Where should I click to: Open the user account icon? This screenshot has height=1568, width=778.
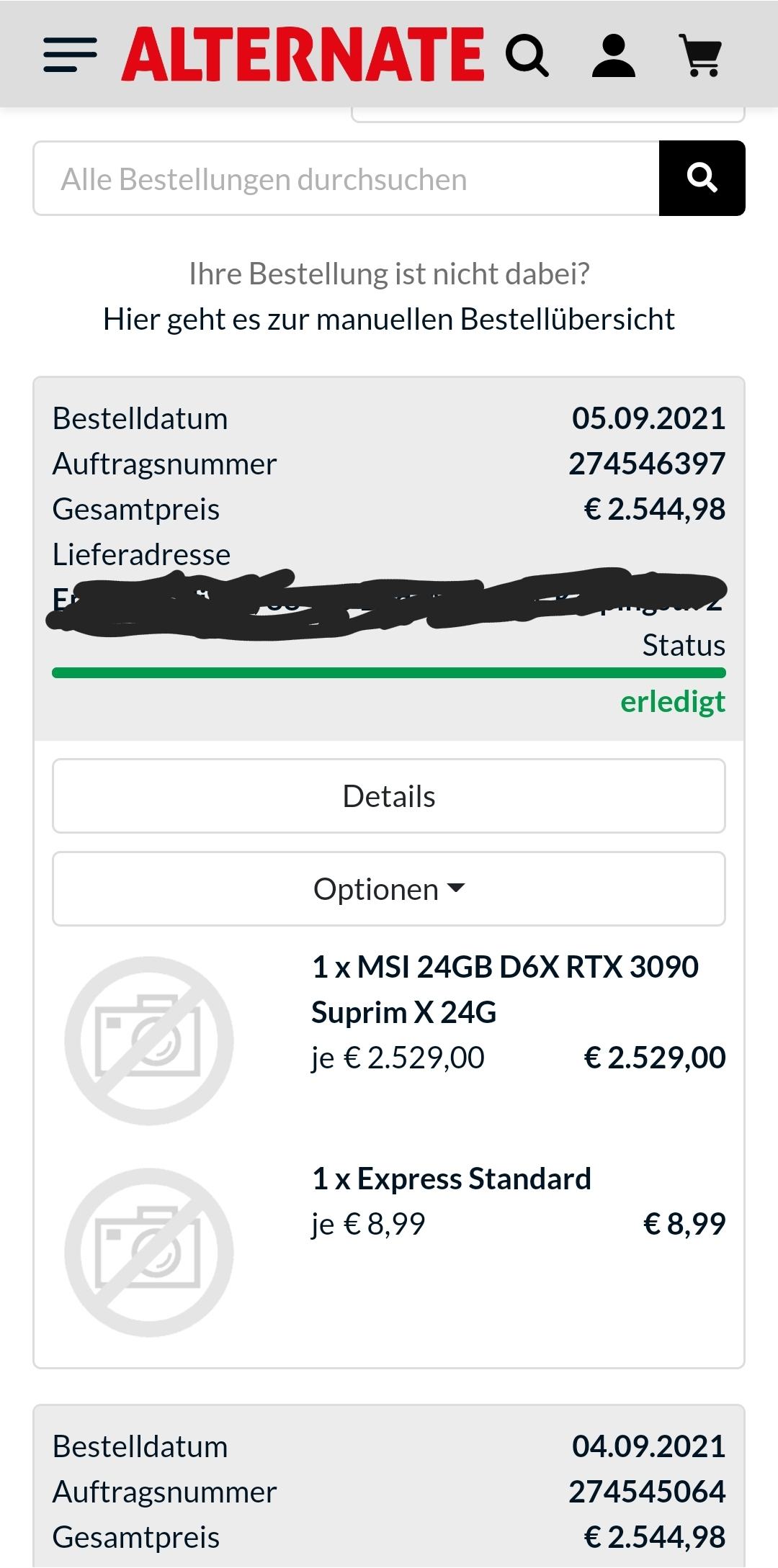click(614, 55)
